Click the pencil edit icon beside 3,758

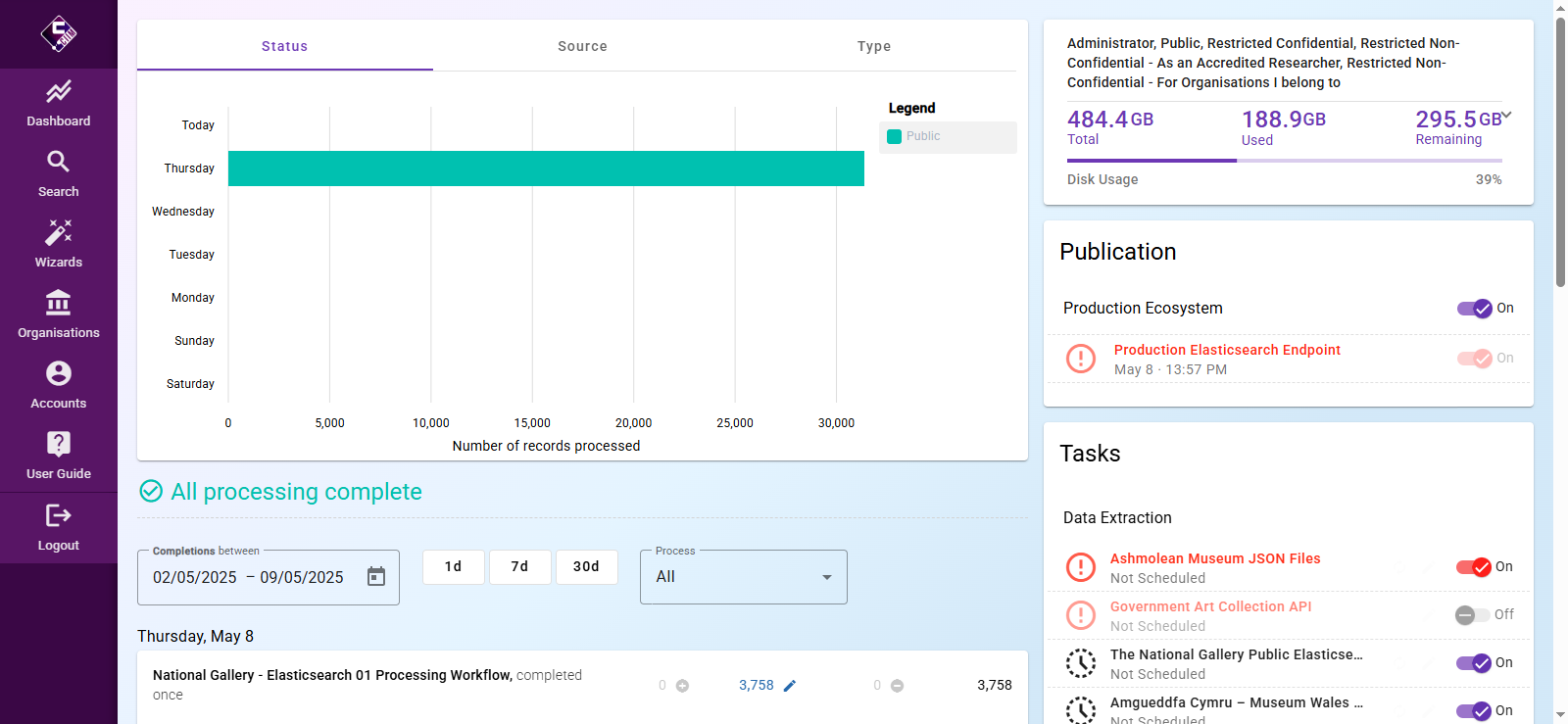(790, 686)
